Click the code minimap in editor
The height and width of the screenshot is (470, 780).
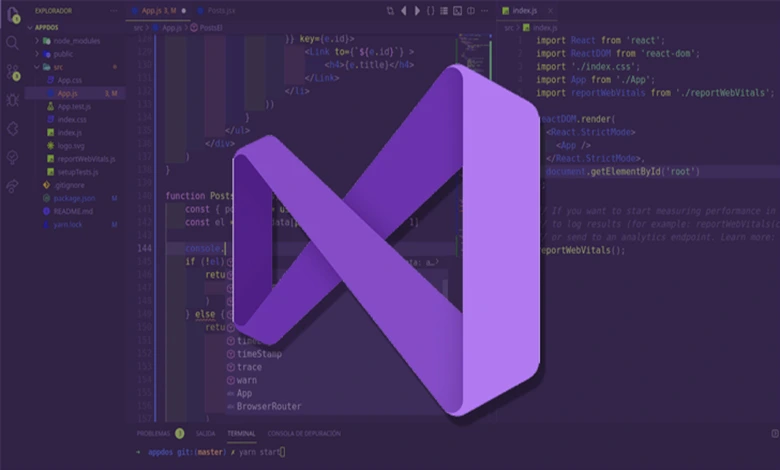pos(468,60)
